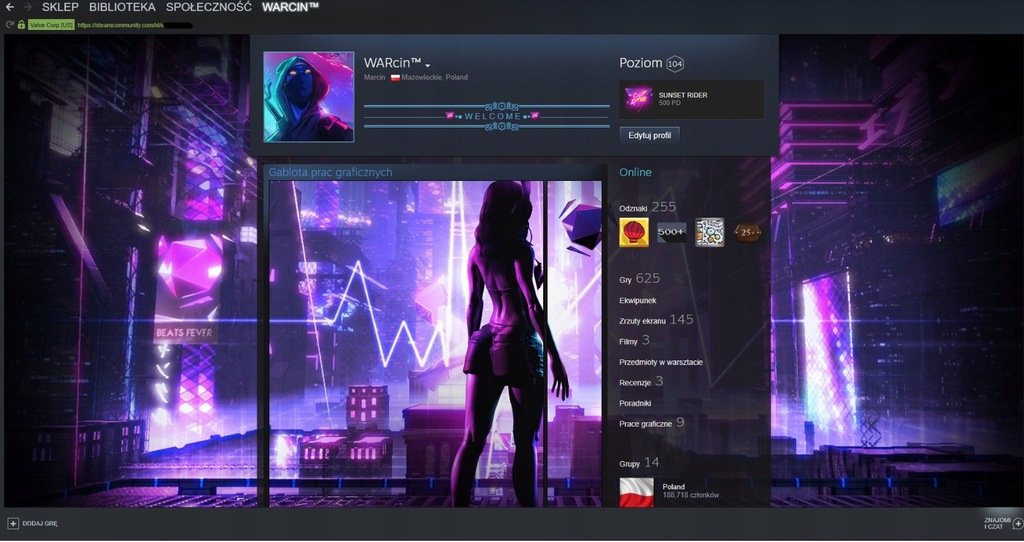Open Prace graficzne 9 artwork link

(652, 422)
